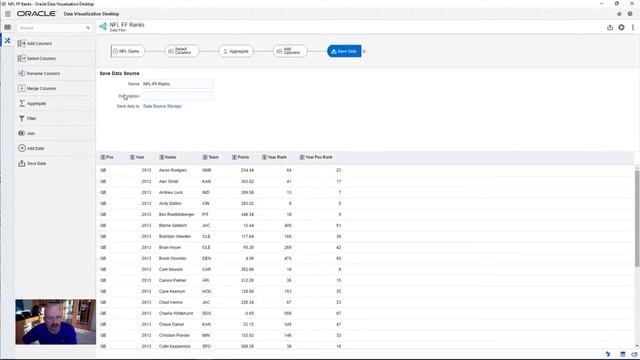Click the Home icon in header
640x360 pixels.
(619, 14)
